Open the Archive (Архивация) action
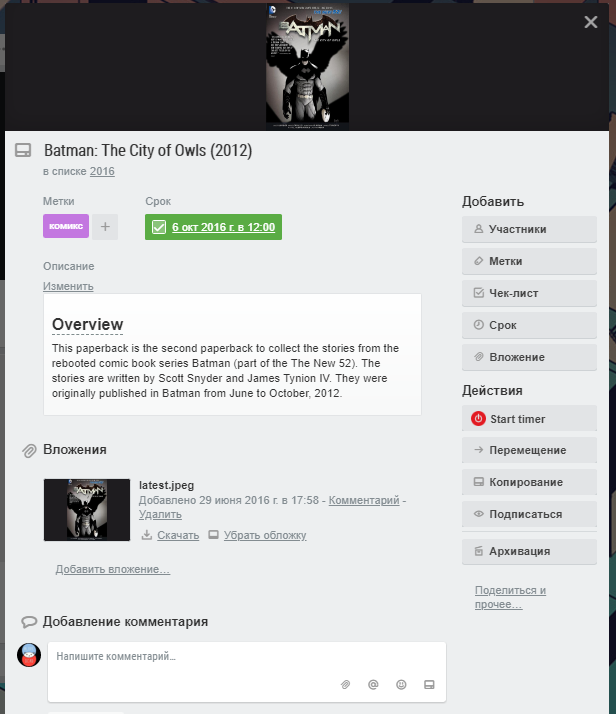This screenshot has width=616, height=714. (529, 551)
